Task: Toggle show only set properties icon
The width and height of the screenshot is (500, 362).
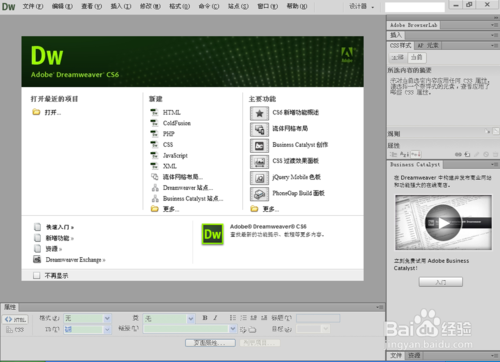Action: [416, 154]
